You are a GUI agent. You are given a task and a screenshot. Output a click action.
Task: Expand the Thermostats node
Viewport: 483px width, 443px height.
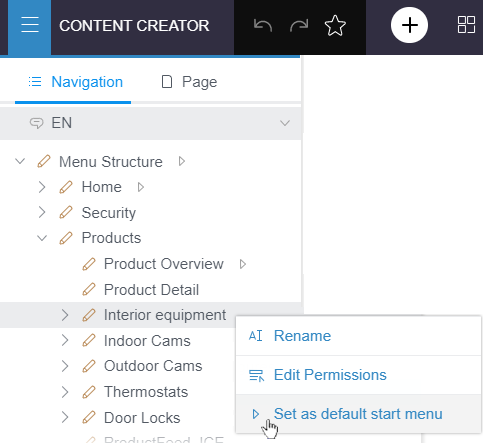(65, 392)
